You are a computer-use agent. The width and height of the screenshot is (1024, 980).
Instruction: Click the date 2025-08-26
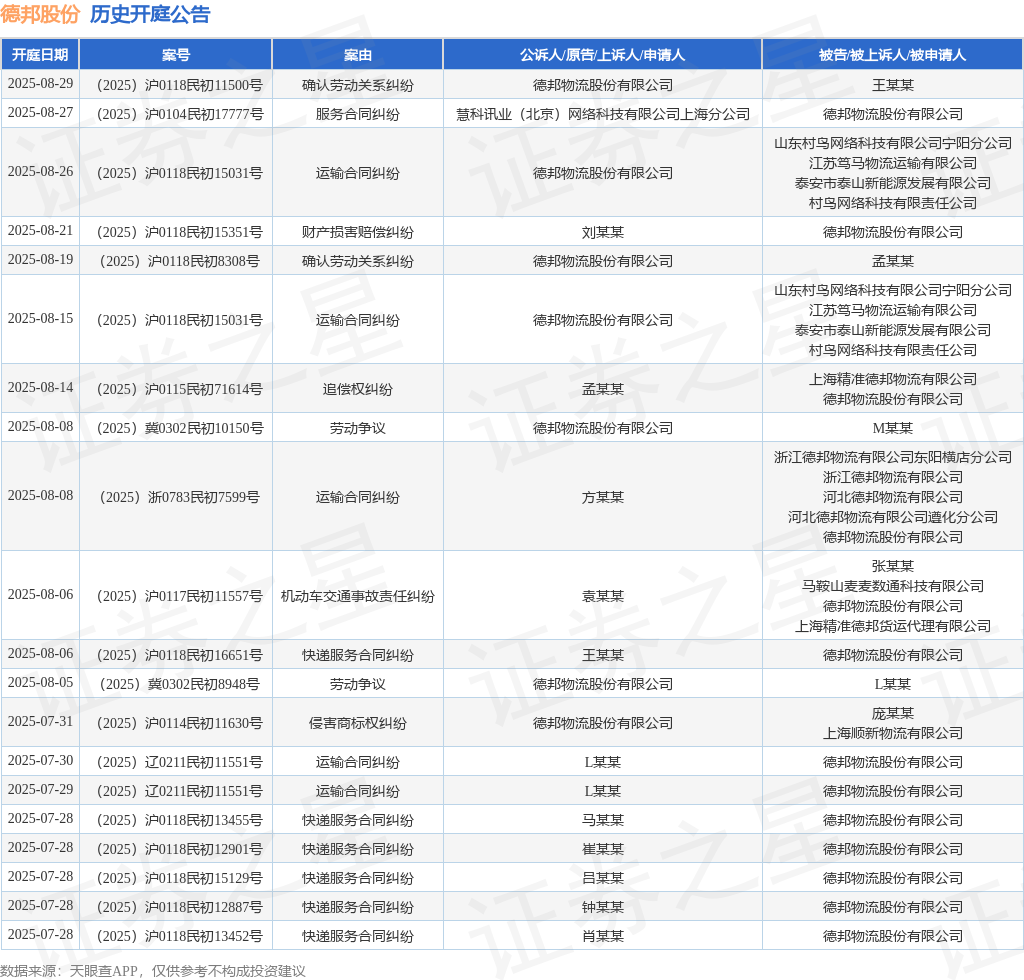pos(40,171)
